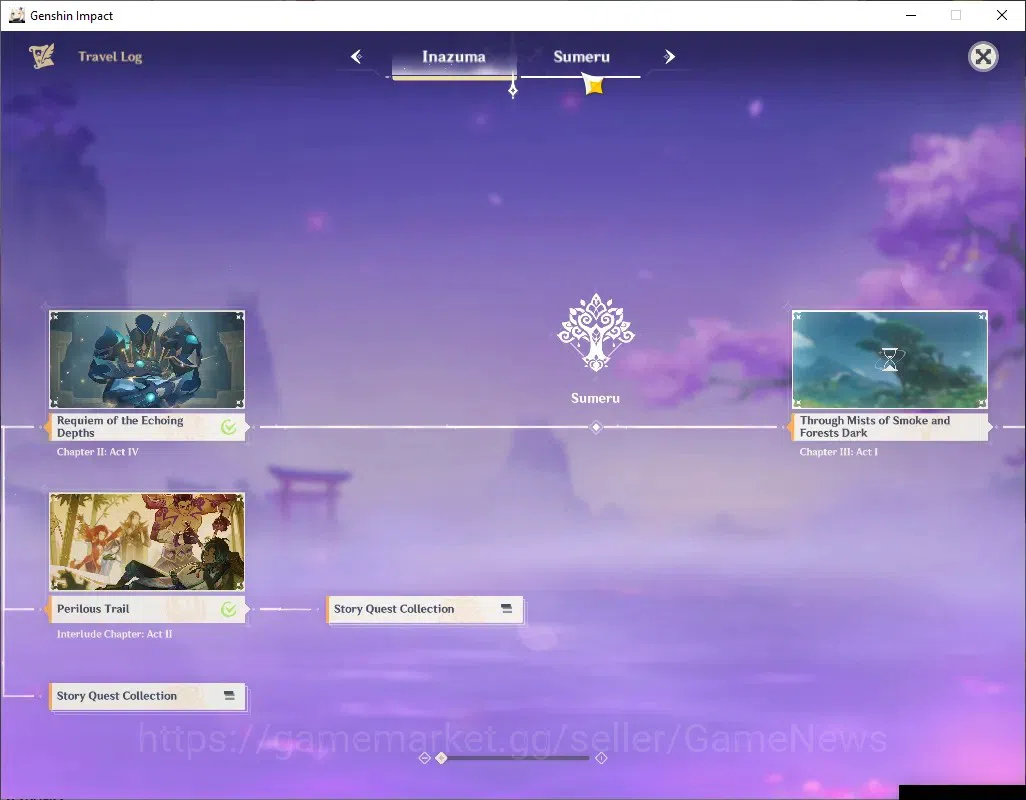The width and height of the screenshot is (1026, 800).
Task: Go to next region with the right arrow
Action: [x=669, y=57]
